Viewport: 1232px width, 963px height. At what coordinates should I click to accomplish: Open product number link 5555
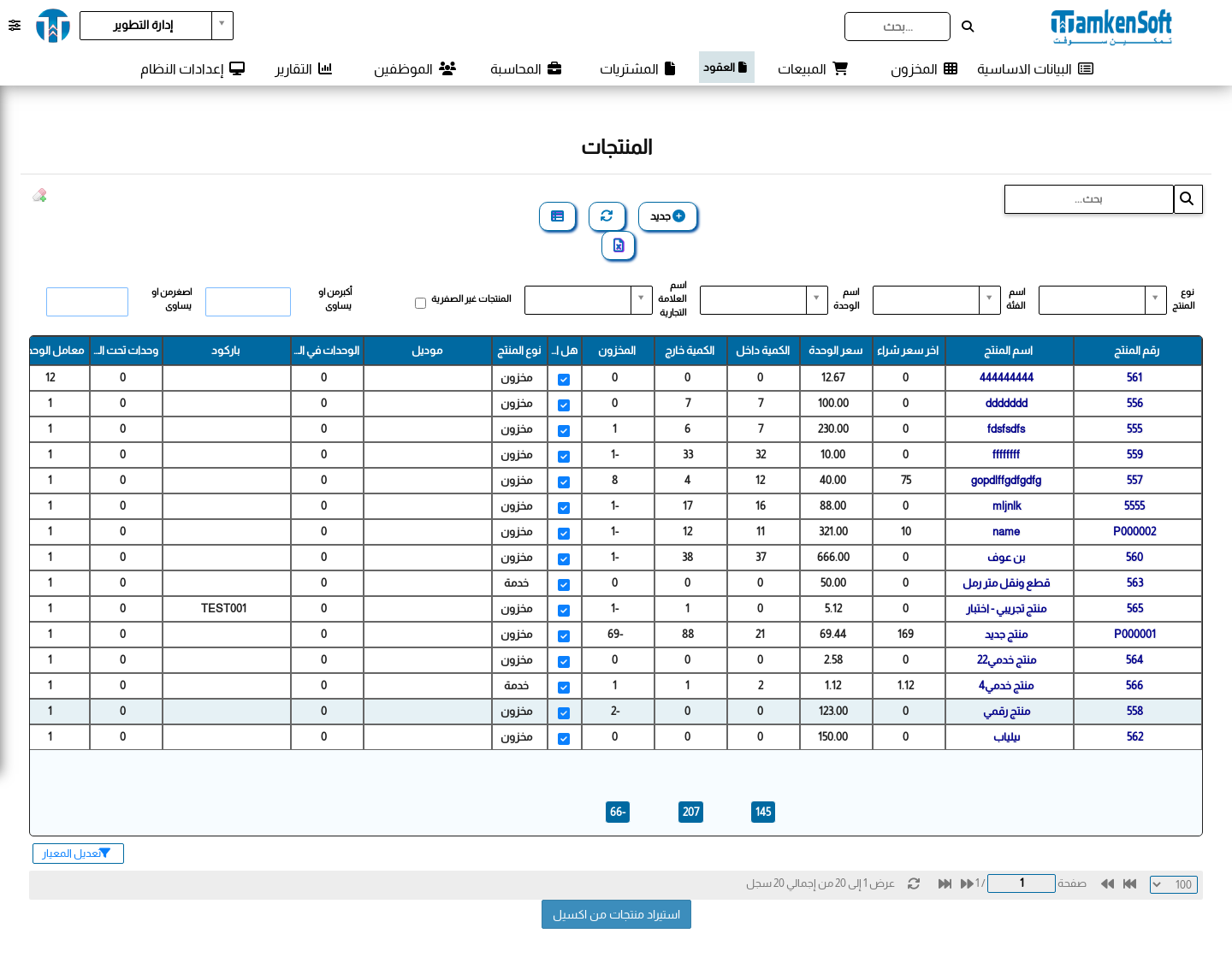[x=1134, y=505]
